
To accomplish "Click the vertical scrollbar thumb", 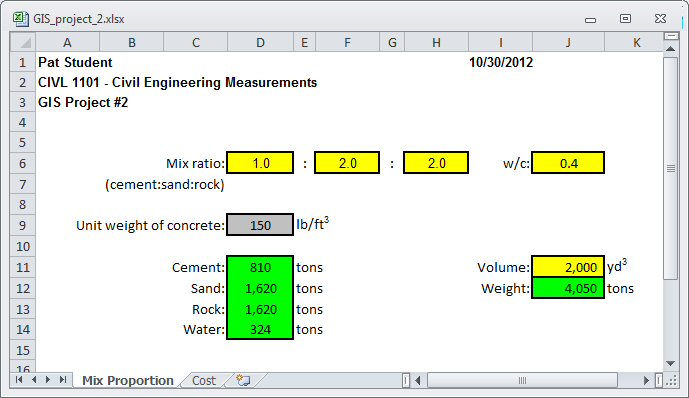I will (671, 168).
